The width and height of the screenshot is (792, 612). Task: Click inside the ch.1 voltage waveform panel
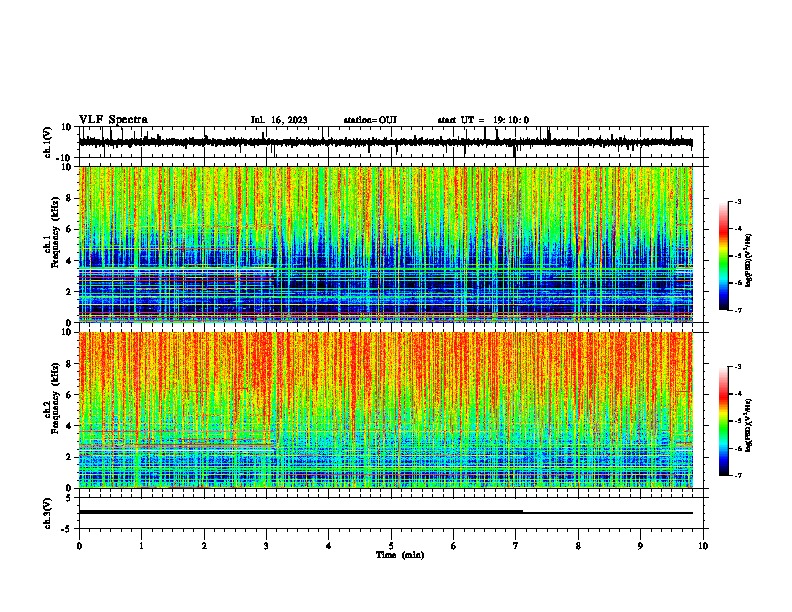393,142
